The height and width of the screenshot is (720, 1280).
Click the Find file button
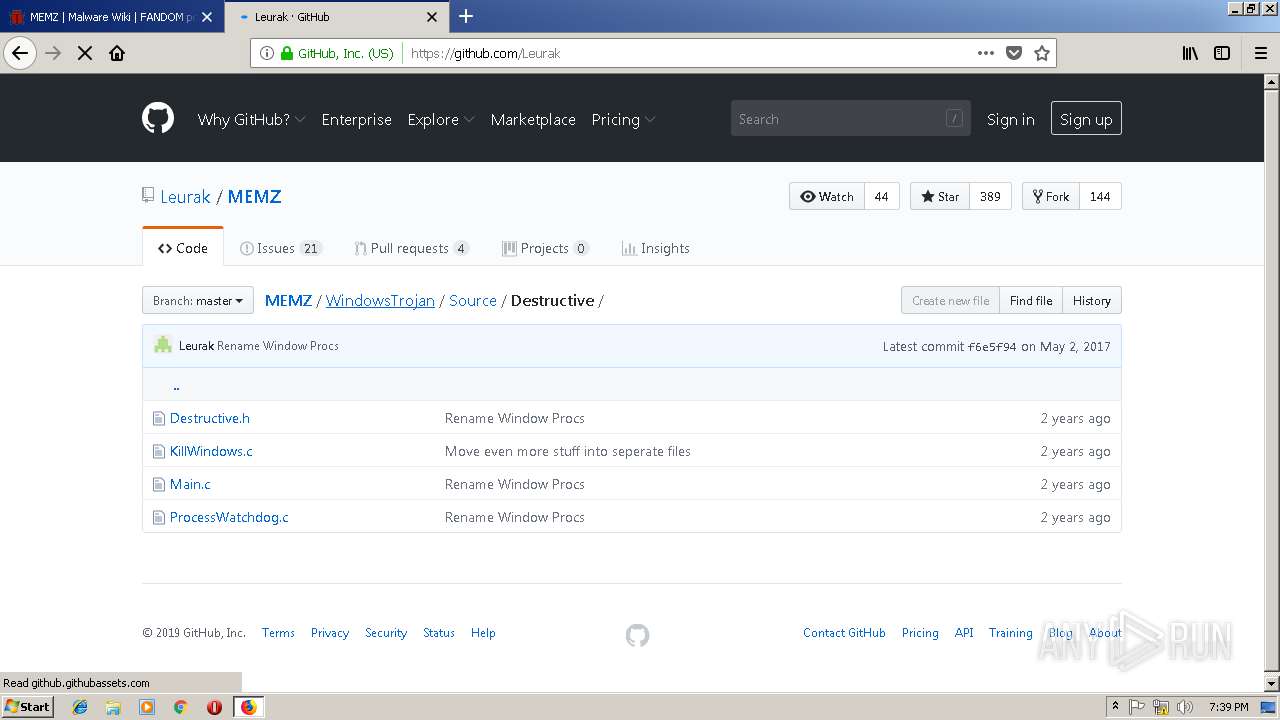pos(1031,300)
